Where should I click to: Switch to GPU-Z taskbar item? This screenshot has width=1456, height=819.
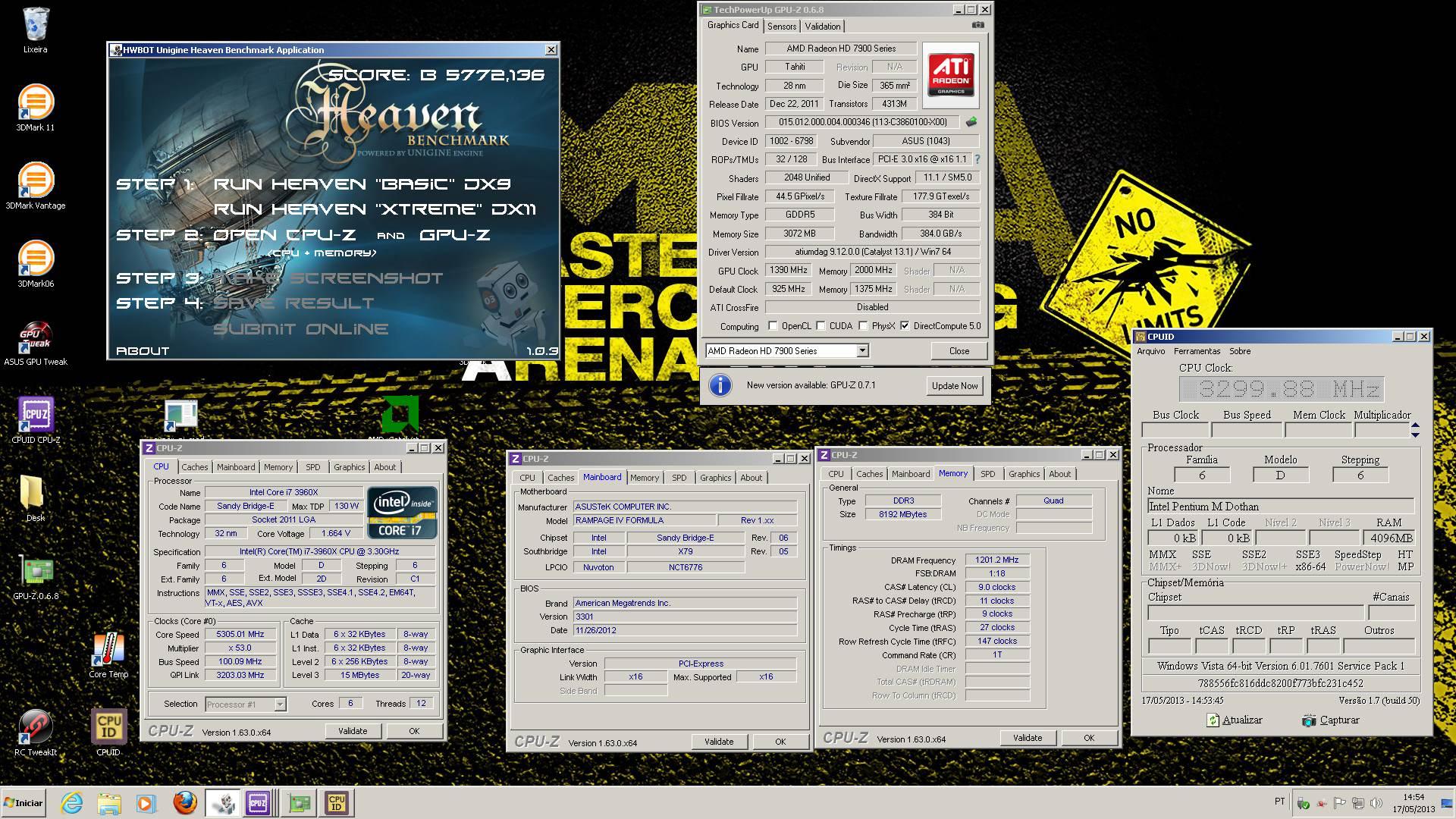(299, 803)
